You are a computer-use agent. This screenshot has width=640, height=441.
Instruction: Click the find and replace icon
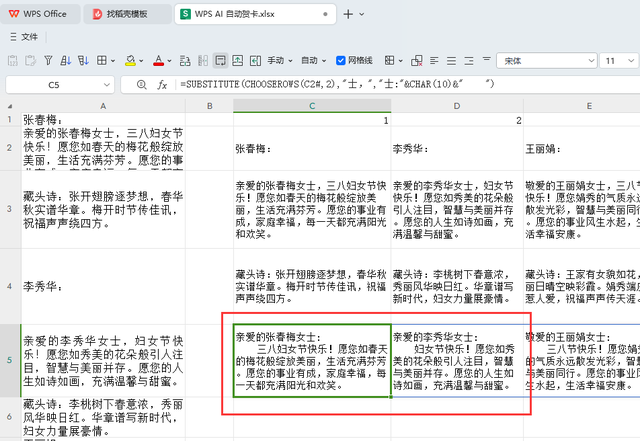(185, 61)
